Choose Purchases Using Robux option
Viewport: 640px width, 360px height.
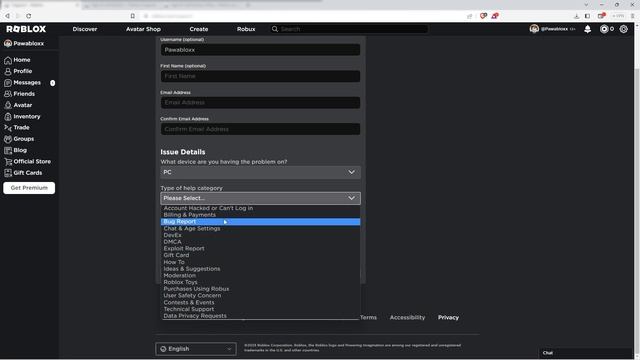point(260,289)
